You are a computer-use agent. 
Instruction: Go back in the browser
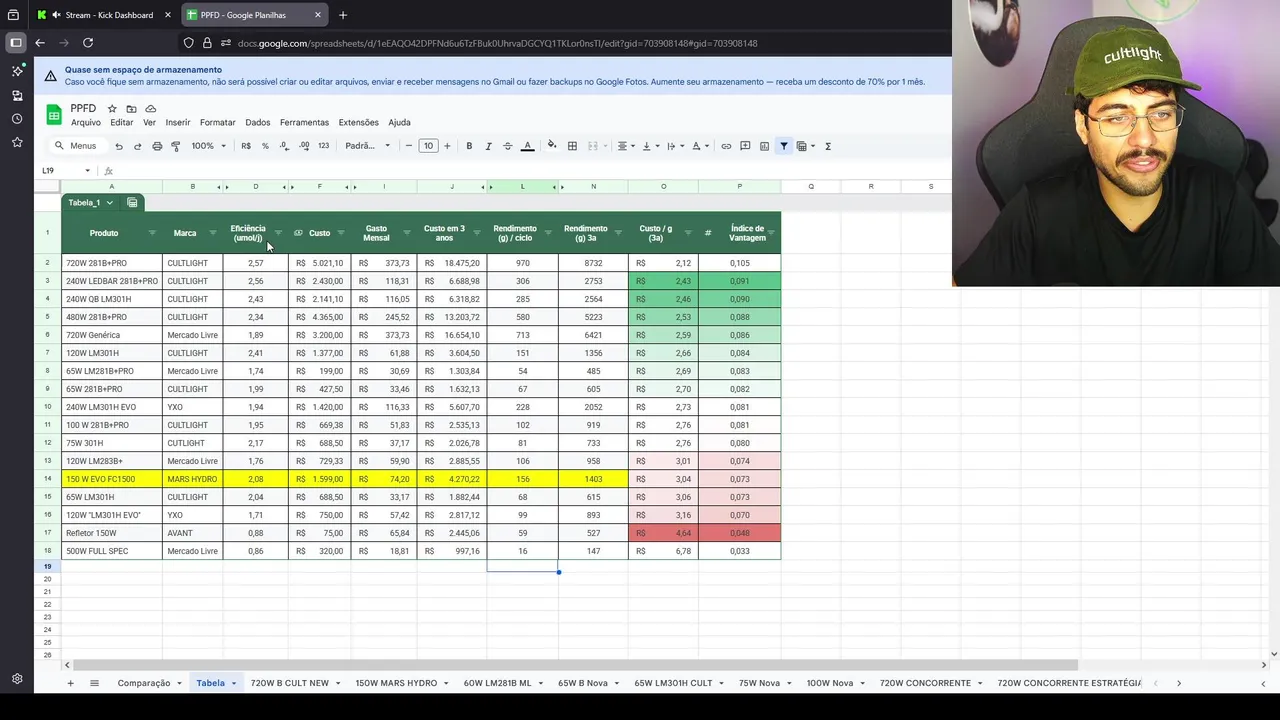tap(40, 43)
